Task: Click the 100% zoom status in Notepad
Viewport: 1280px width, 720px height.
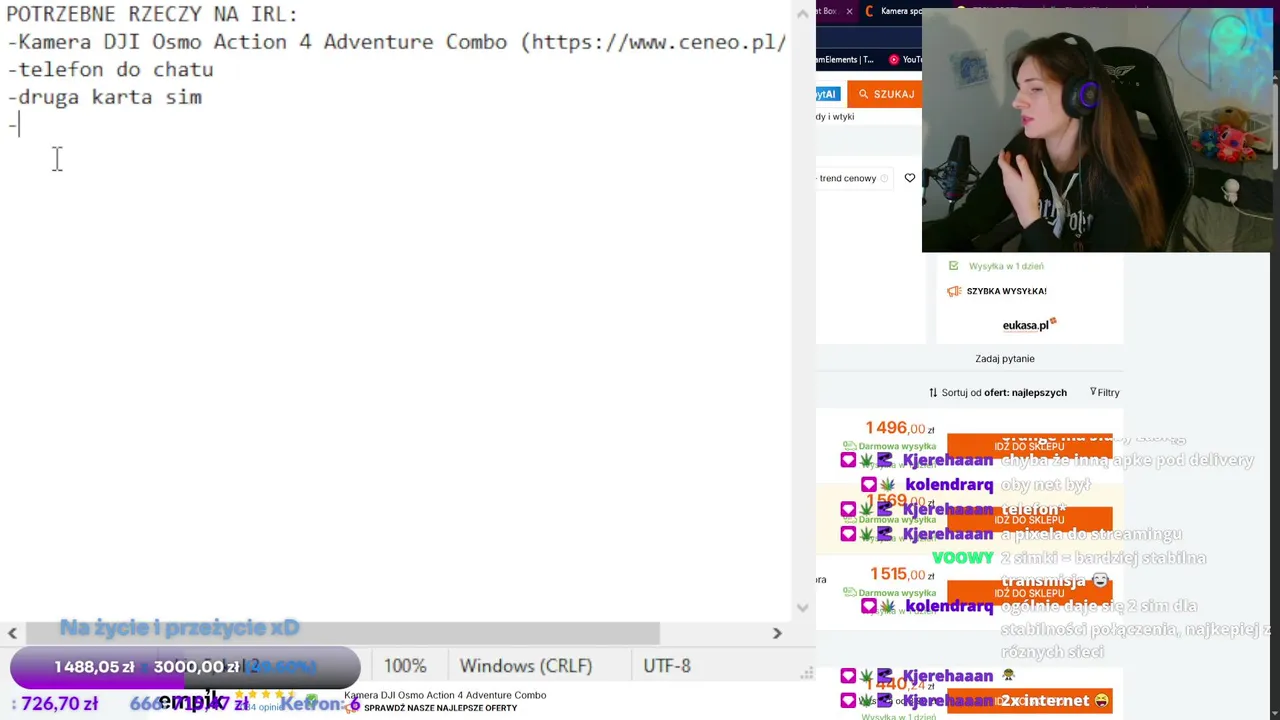Action: coord(405,666)
